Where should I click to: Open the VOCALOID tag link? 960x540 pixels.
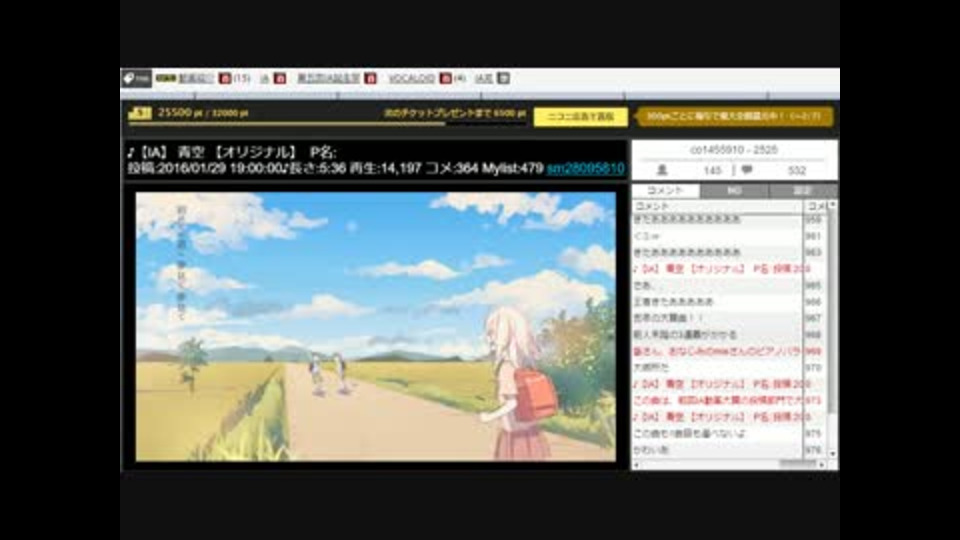(411, 78)
